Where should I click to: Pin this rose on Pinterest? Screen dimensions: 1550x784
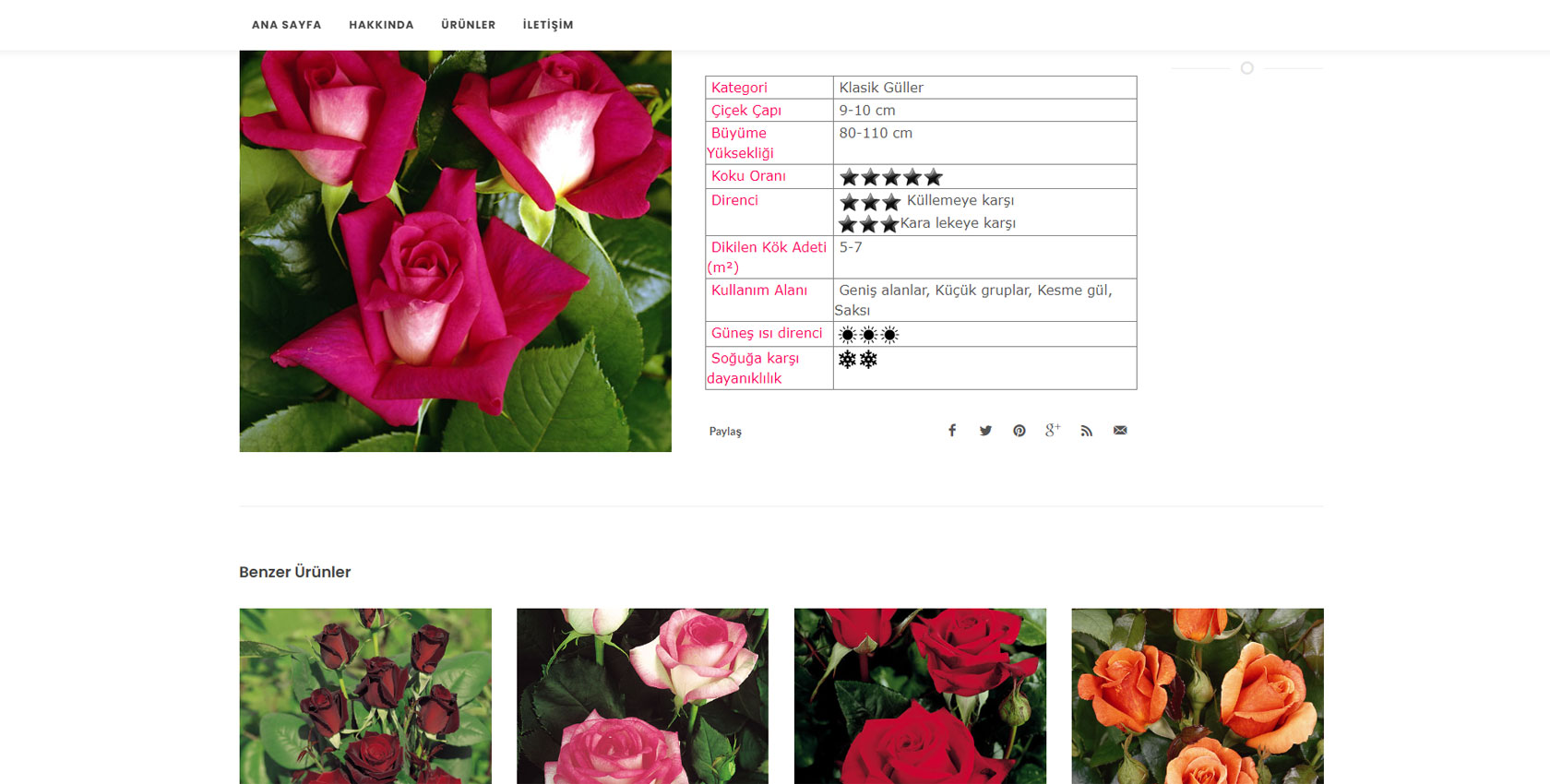click(1019, 431)
